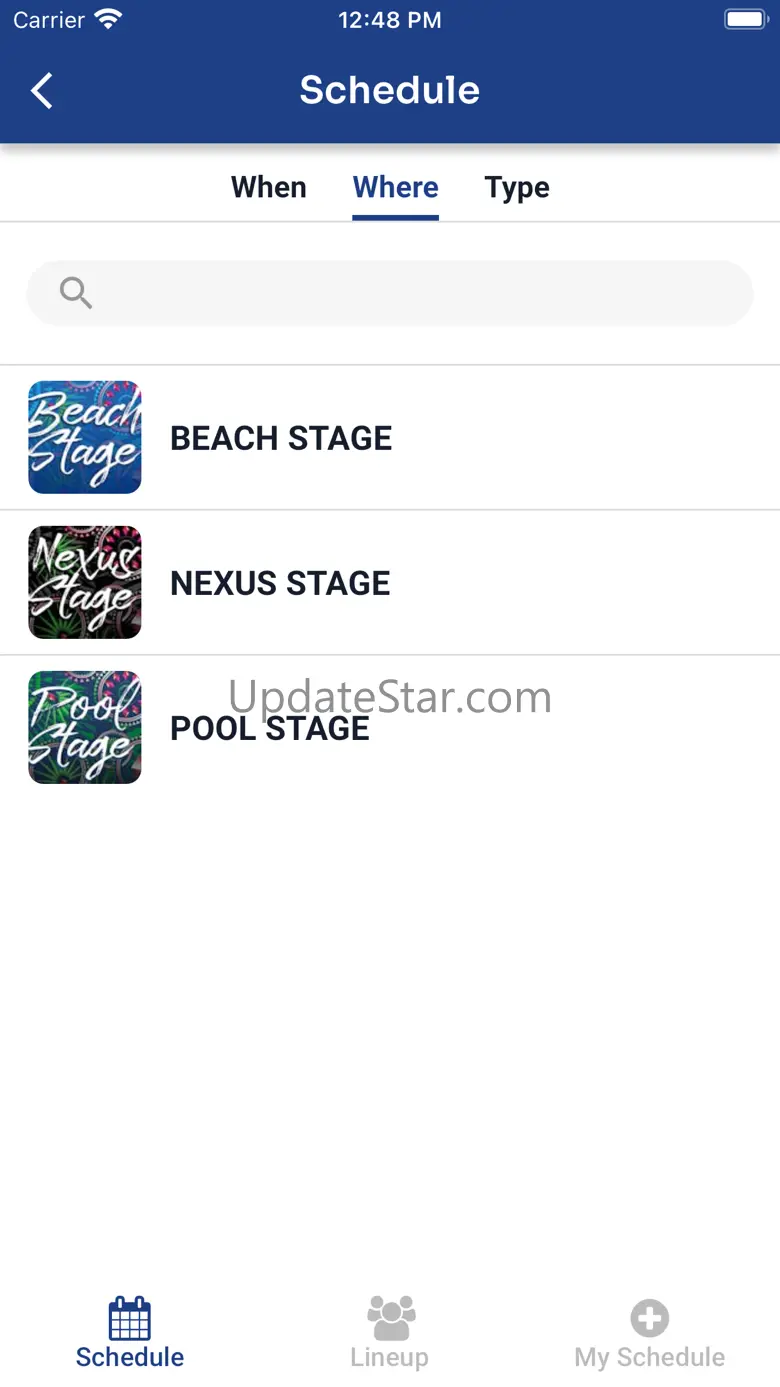Select BEACH STAGE list entry

281,438
